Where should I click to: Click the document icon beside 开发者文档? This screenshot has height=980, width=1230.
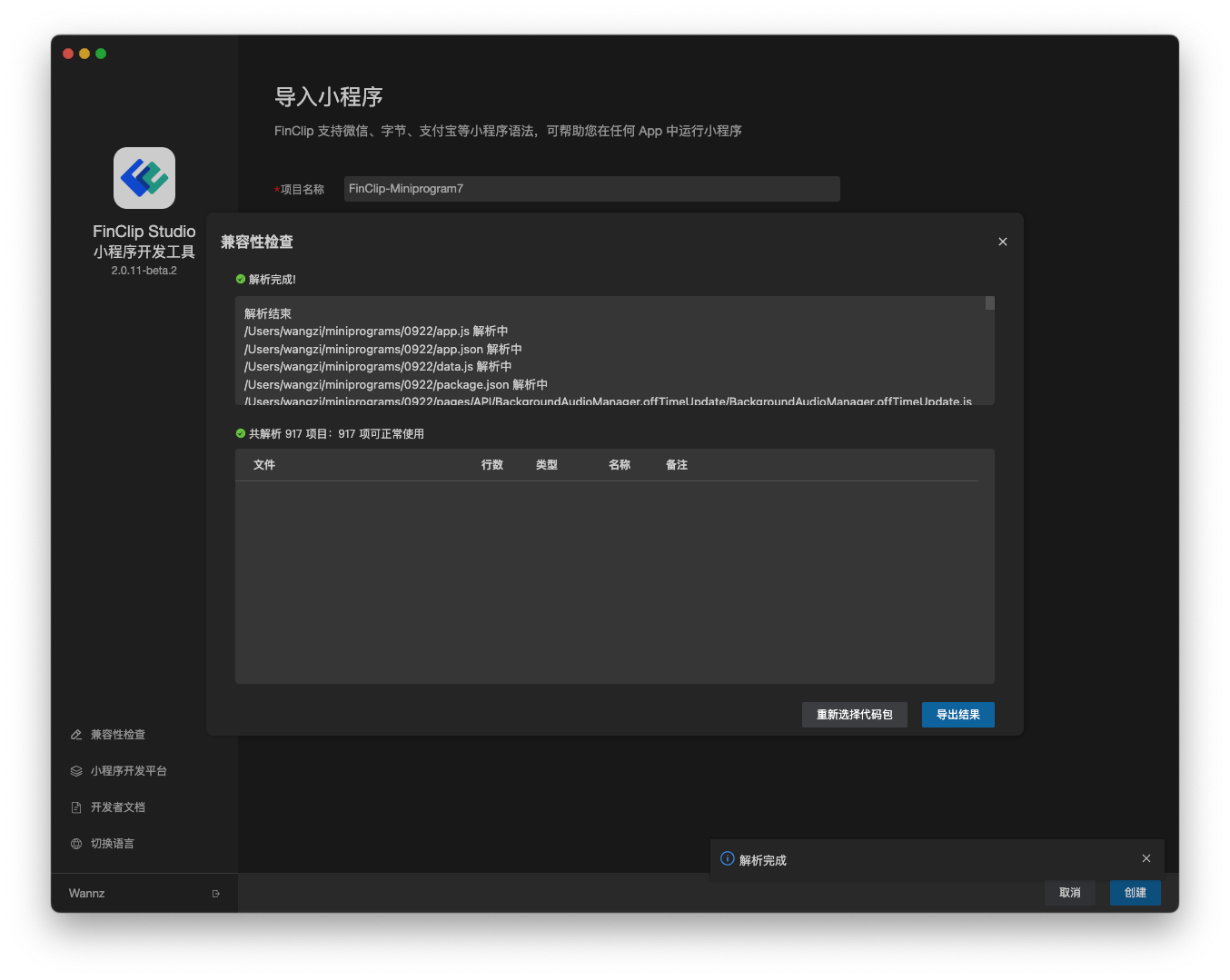pyautogui.click(x=76, y=807)
